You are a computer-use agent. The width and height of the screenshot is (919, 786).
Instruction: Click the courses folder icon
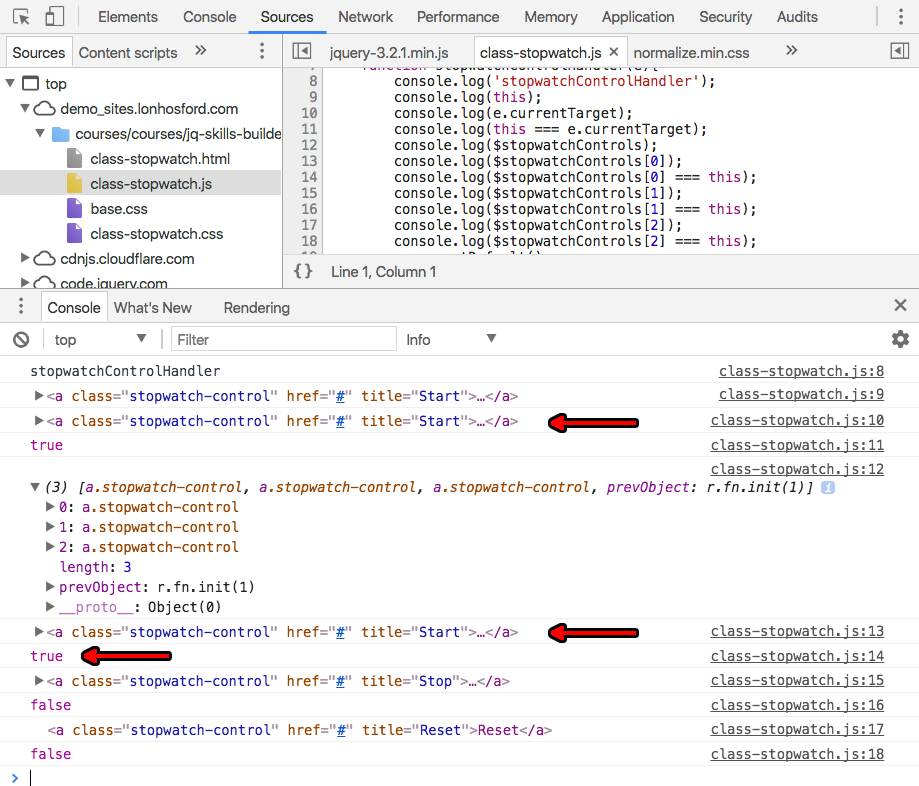[x=60, y=134]
